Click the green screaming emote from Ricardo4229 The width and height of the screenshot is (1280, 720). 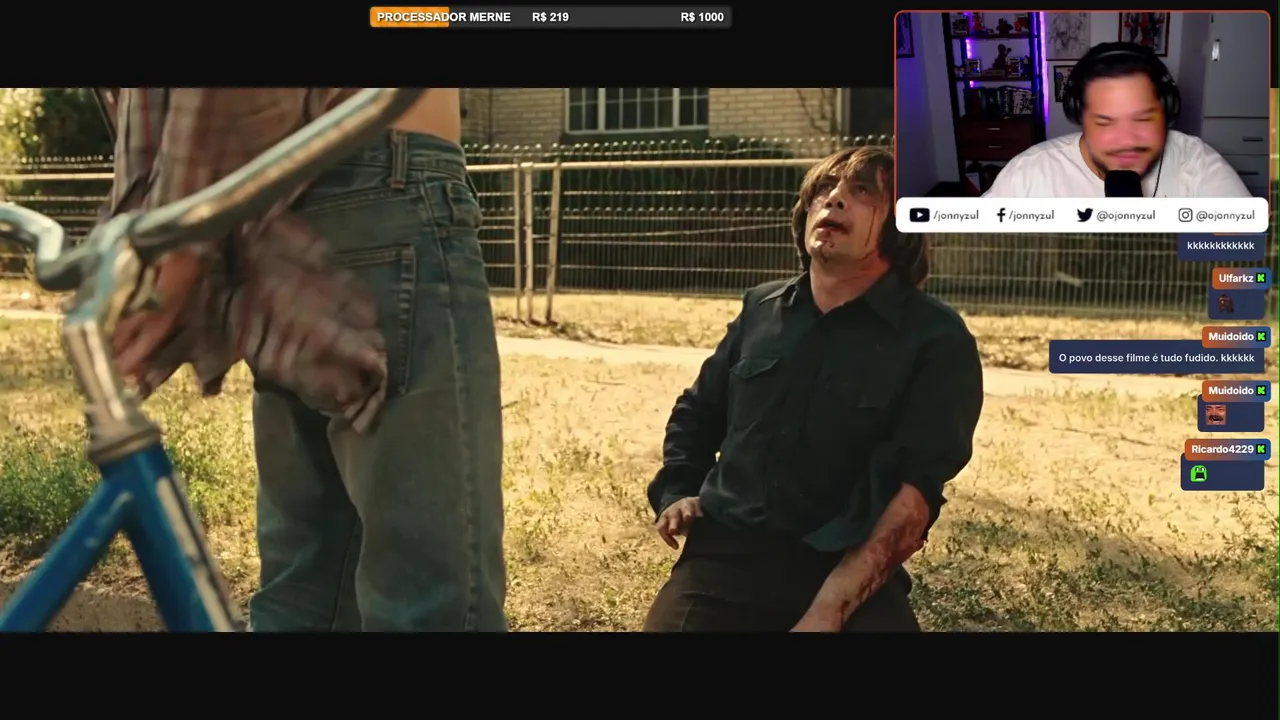point(1199,474)
